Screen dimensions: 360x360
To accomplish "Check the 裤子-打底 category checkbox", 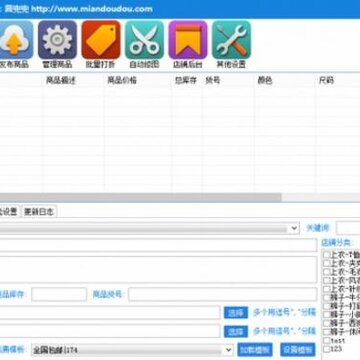I will (x=327, y=306).
